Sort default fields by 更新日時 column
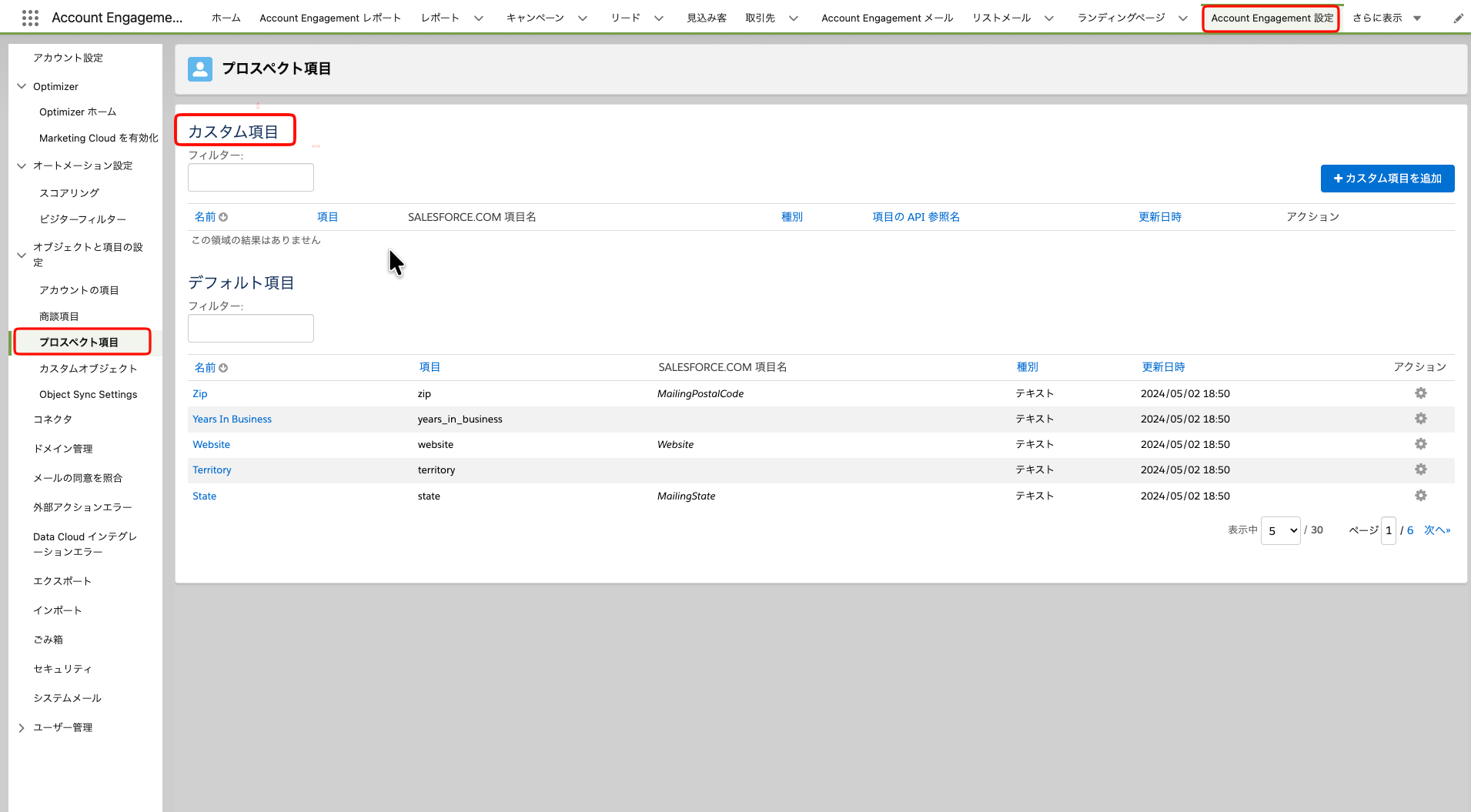Image resolution: width=1471 pixels, height=812 pixels. point(1163,368)
